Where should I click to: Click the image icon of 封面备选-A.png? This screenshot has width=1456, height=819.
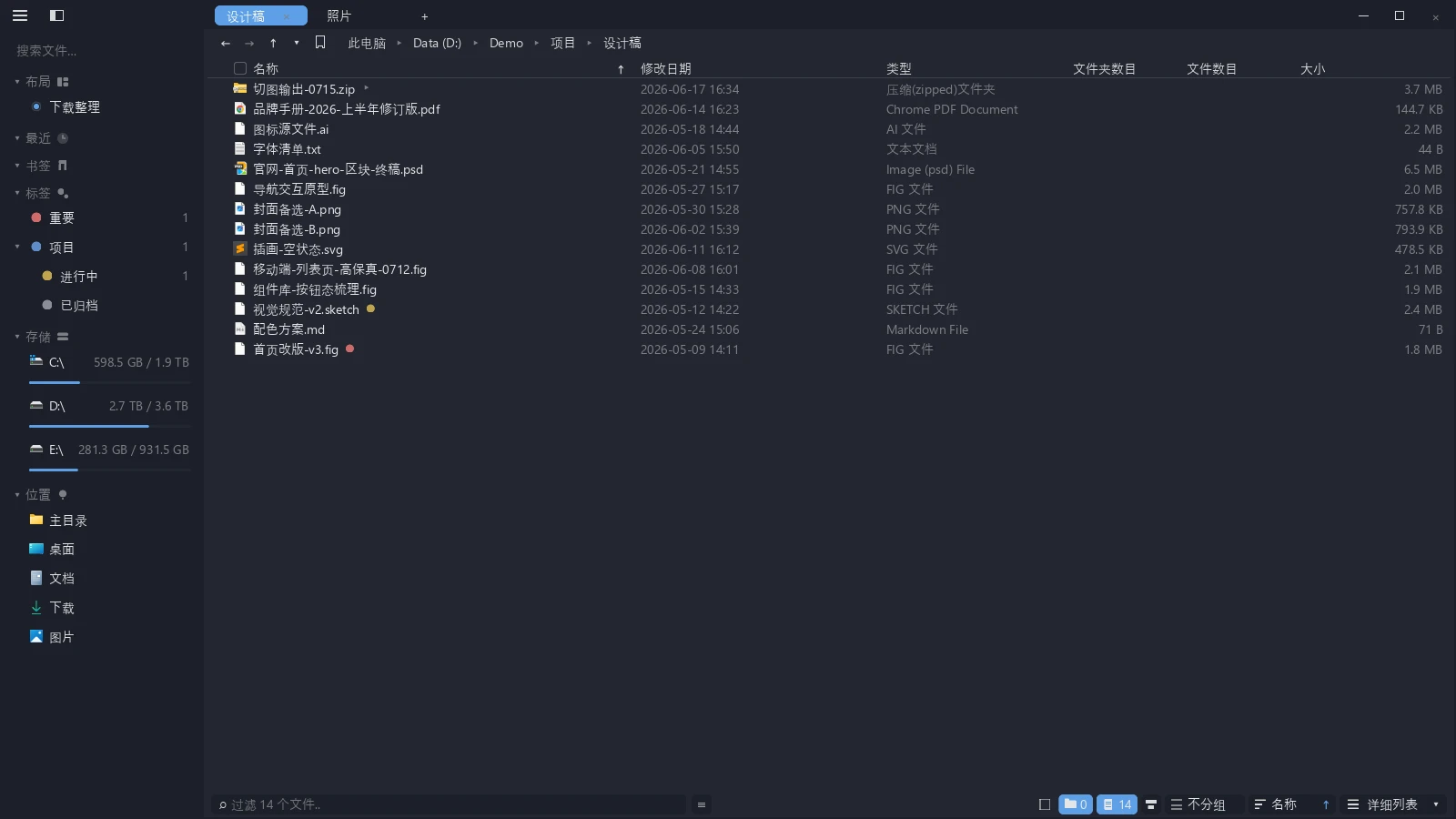tap(240, 209)
